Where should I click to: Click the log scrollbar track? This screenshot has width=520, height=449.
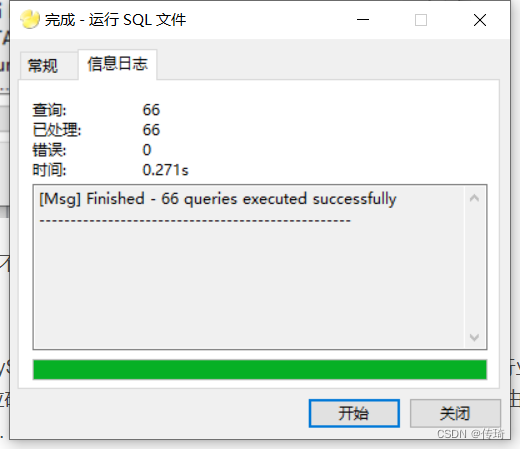click(474, 268)
